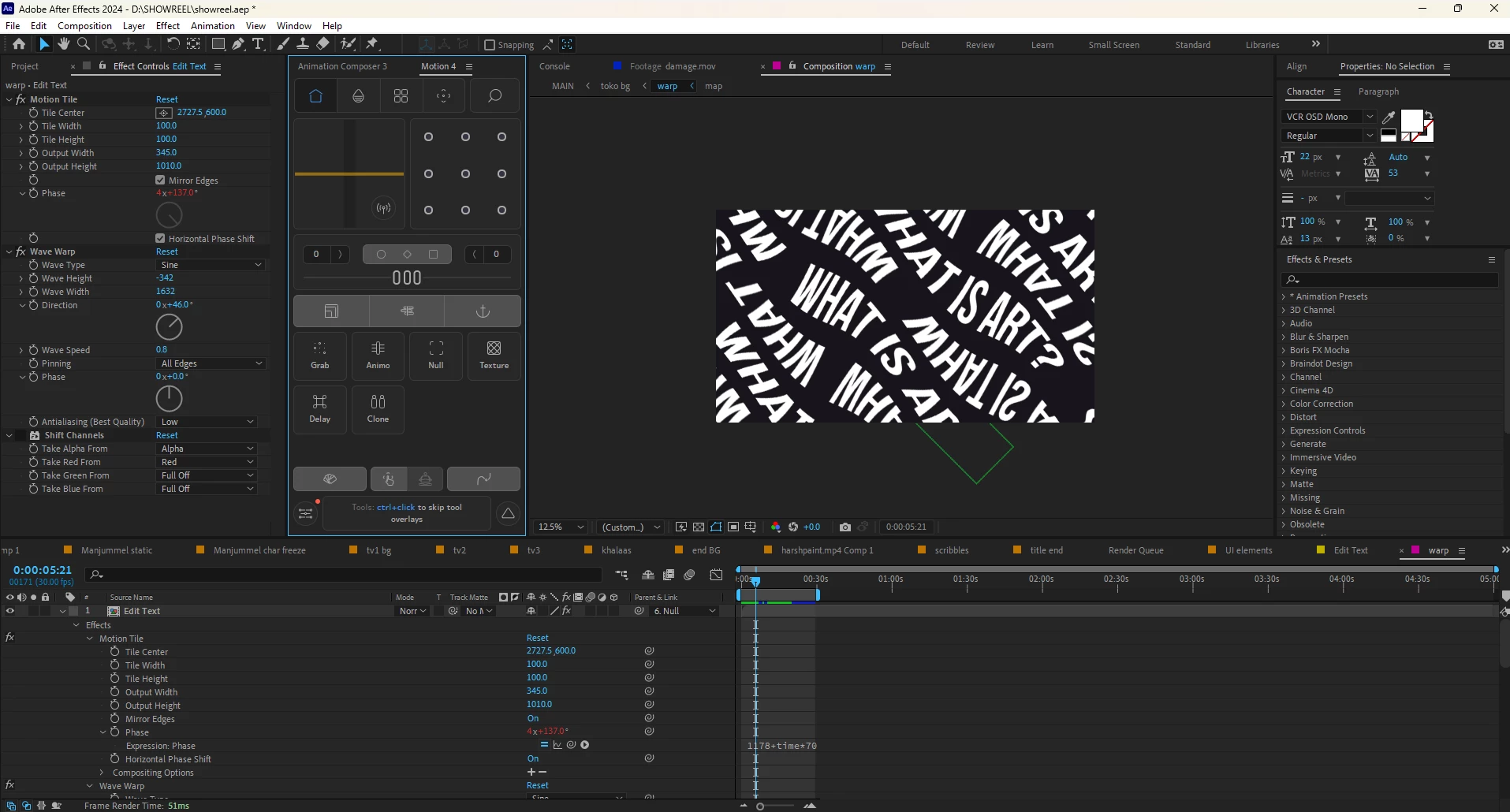Open the Composition menu
This screenshot has width=1510, height=812.
click(x=84, y=26)
